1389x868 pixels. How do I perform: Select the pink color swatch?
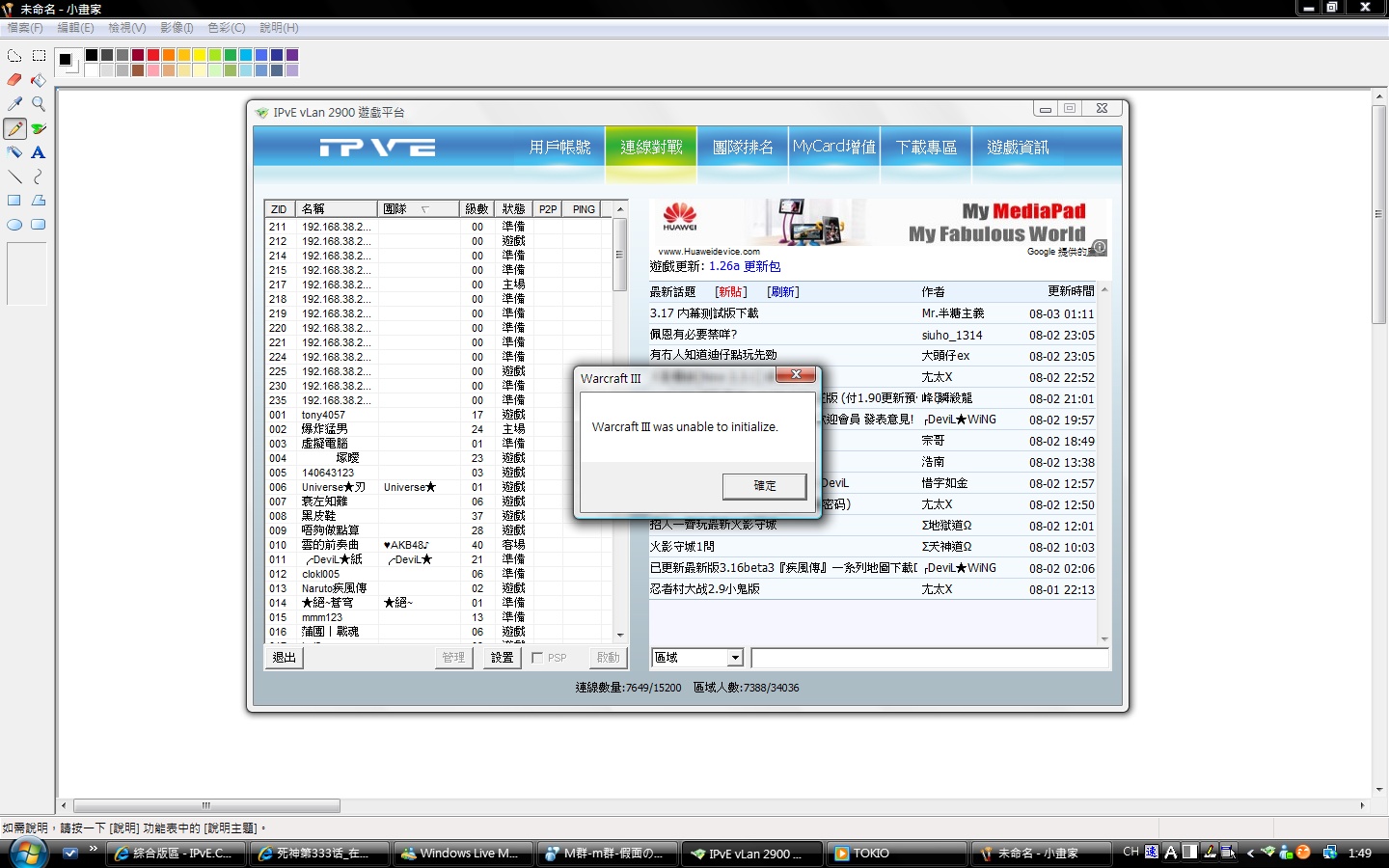(x=153, y=70)
